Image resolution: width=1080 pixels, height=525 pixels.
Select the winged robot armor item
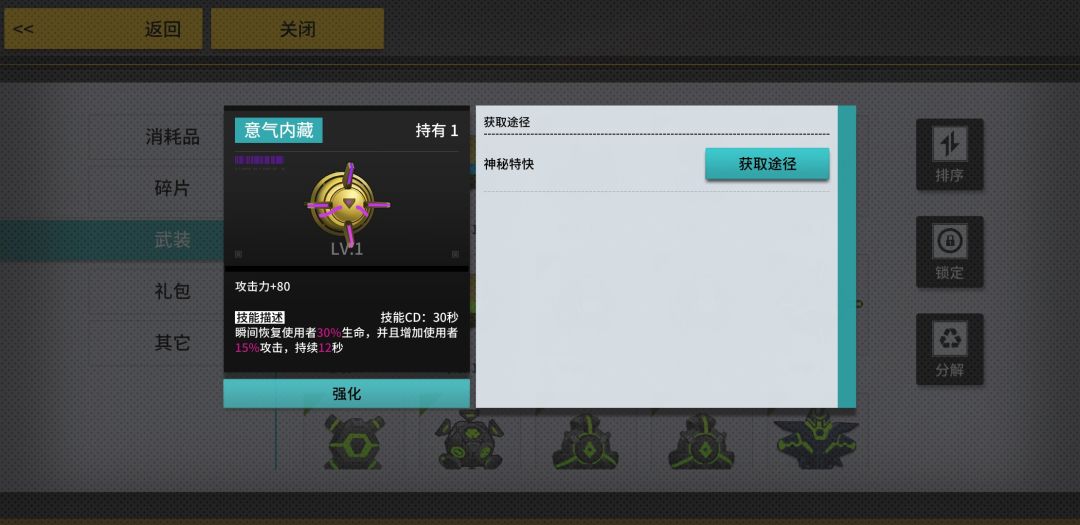816,440
